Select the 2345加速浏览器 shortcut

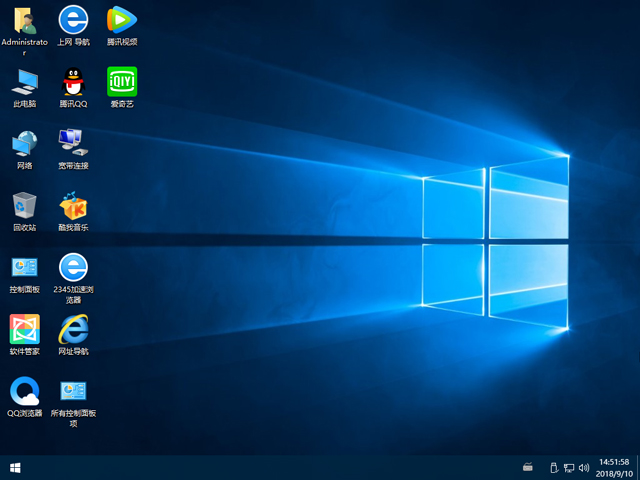point(73,268)
